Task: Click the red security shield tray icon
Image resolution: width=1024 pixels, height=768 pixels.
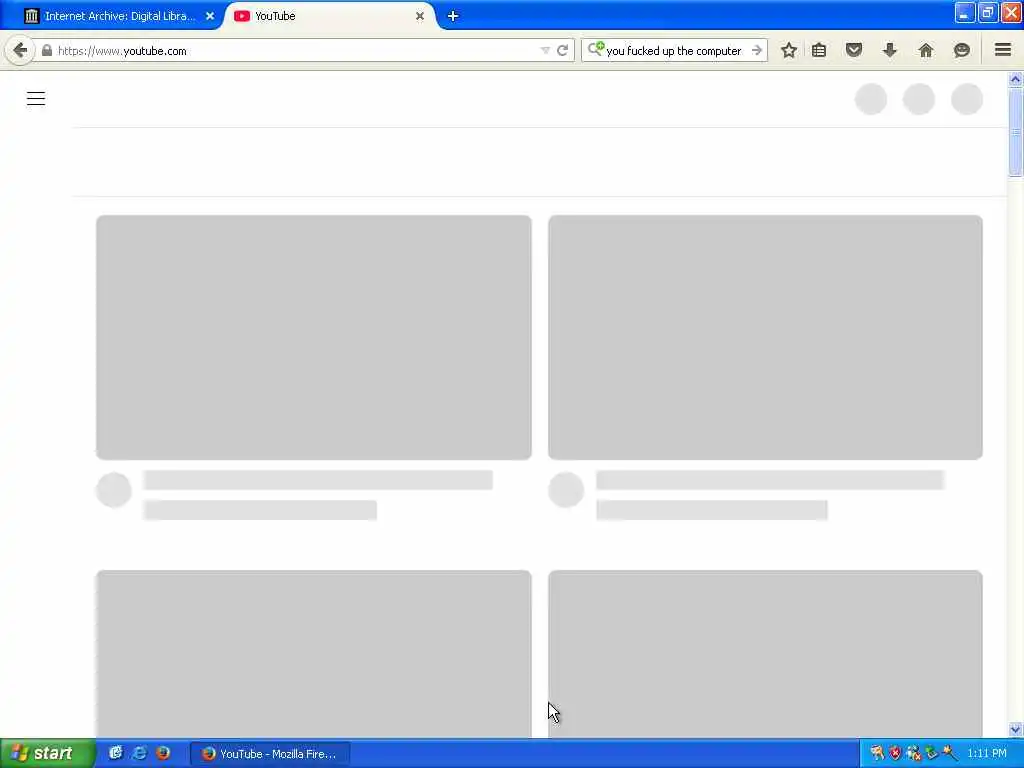Action: point(895,753)
